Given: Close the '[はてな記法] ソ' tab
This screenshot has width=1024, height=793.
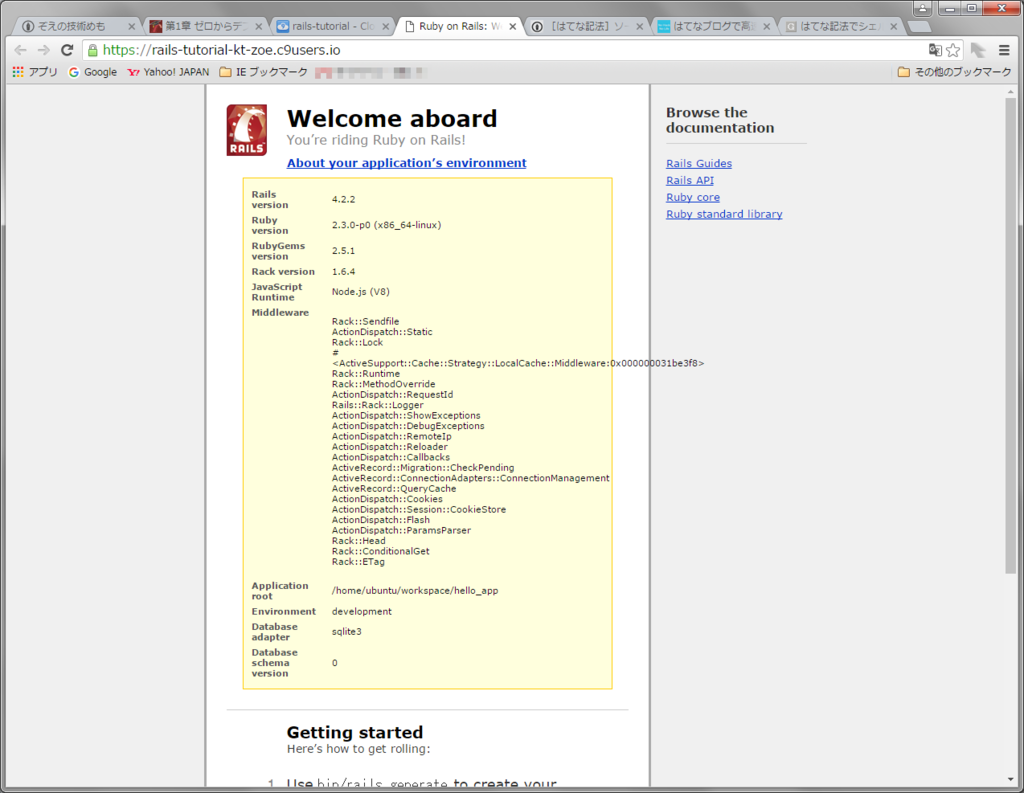Looking at the screenshot, I should (639, 27).
